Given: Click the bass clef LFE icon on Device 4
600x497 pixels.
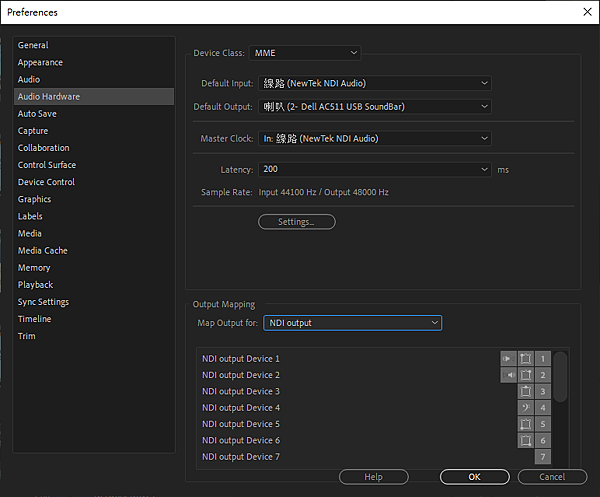Looking at the screenshot, I should click(x=526, y=408).
